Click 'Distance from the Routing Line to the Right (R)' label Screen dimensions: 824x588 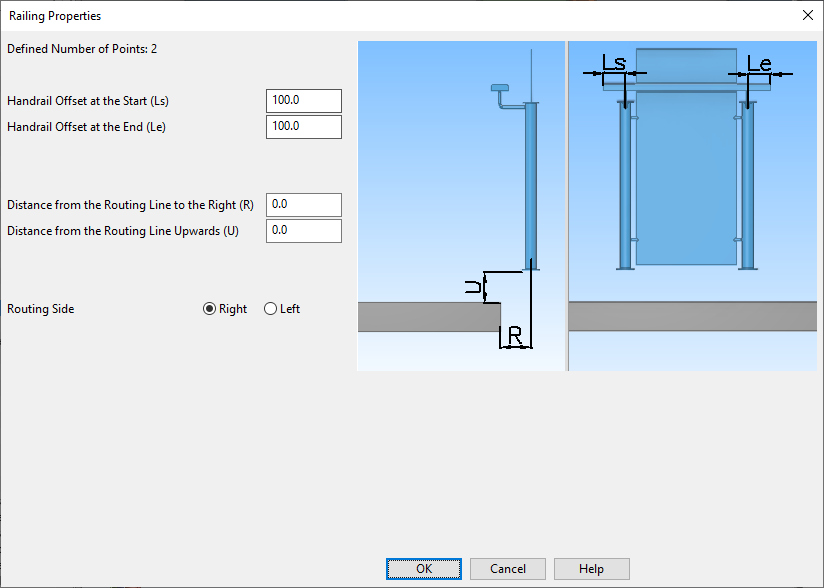coord(130,205)
